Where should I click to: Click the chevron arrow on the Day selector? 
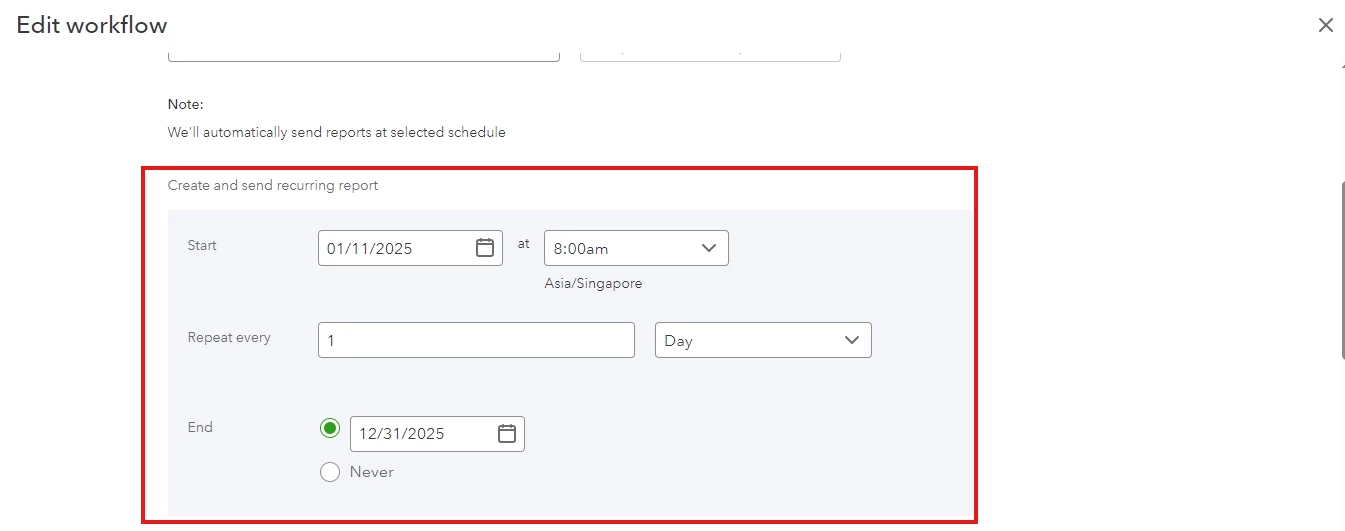click(852, 340)
